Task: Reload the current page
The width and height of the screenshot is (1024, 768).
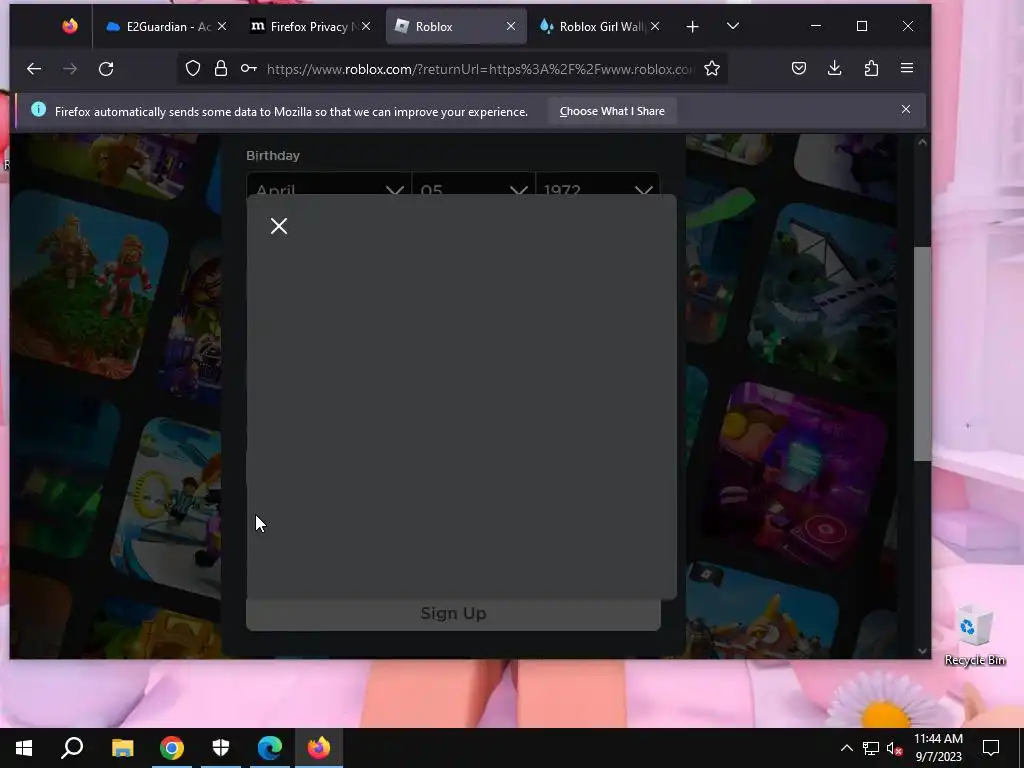Action: click(106, 69)
